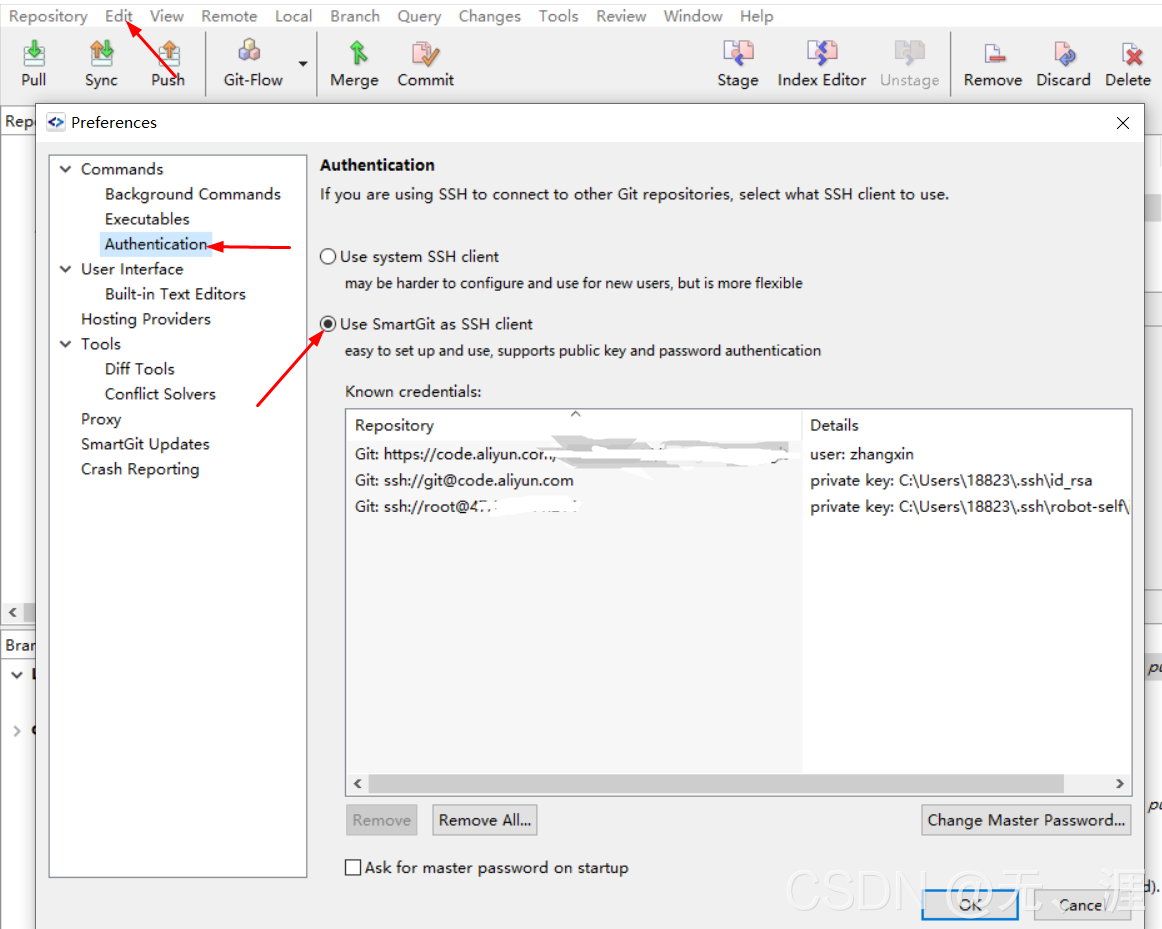Close the Preferences dialog

tap(1123, 123)
